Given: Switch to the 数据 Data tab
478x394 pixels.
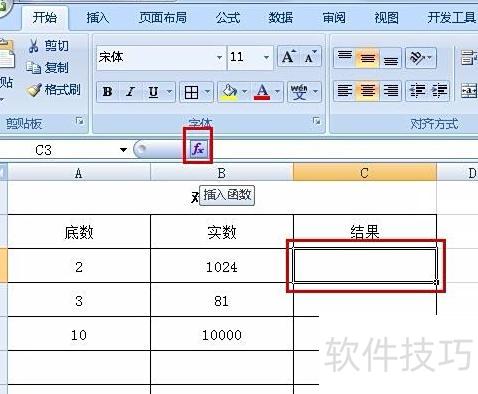Looking at the screenshot, I should (x=281, y=17).
